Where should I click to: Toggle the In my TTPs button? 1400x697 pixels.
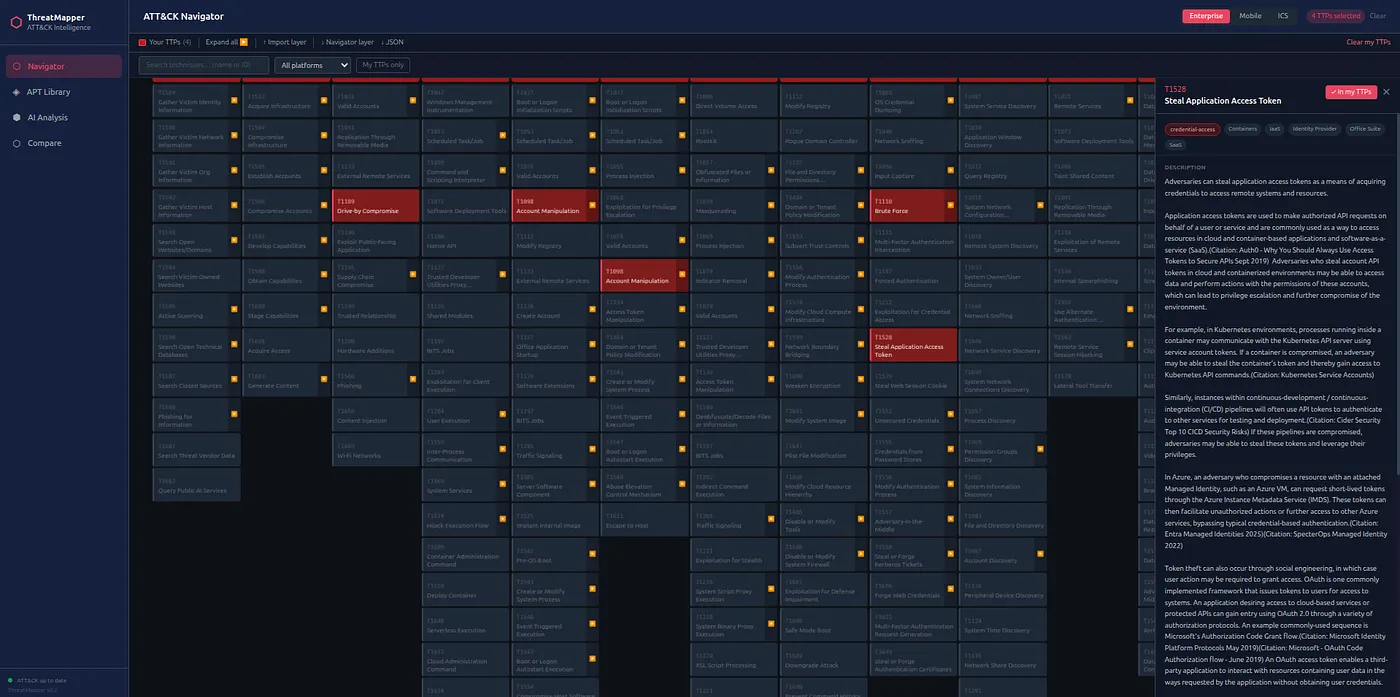coord(1350,92)
